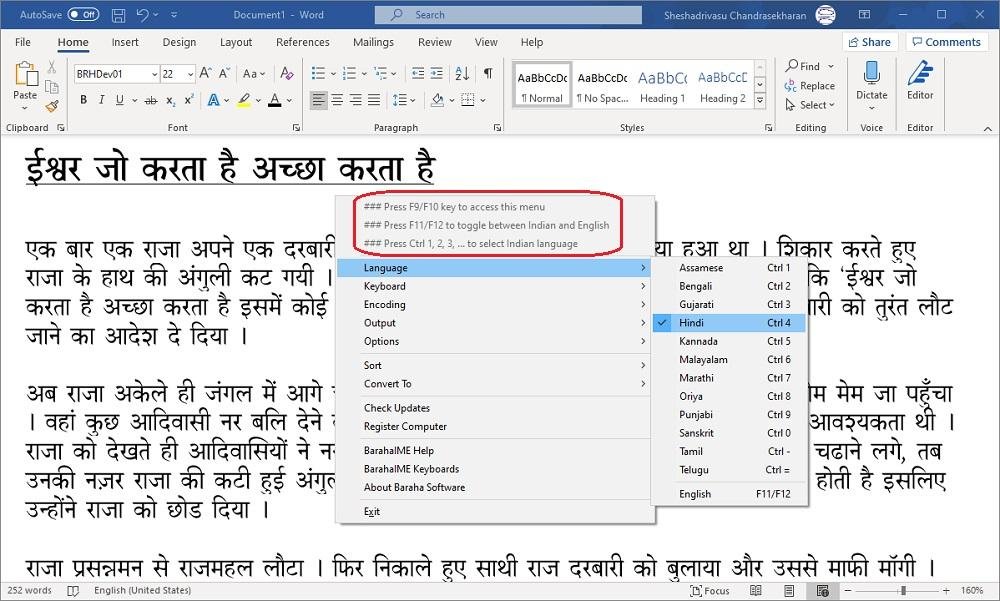This screenshot has width=1000, height=601.
Task: Click the Clear All Formatting icon
Action: 285,74
